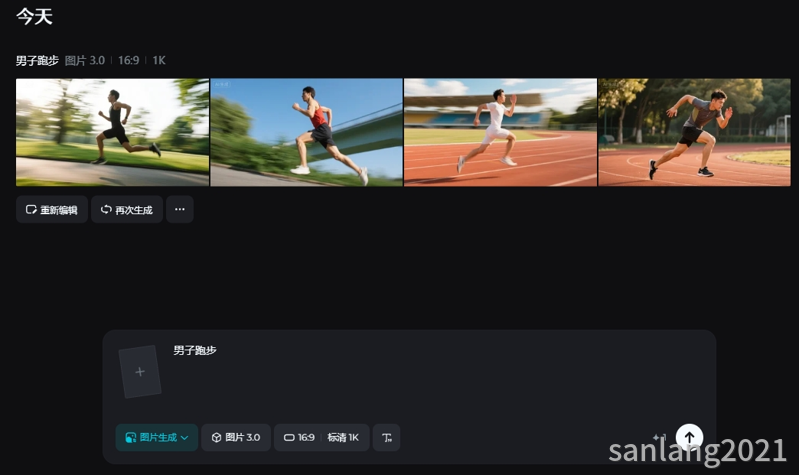Add reference image via plus card
This screenshot has width=799, height=475.
tap(140, 372)
